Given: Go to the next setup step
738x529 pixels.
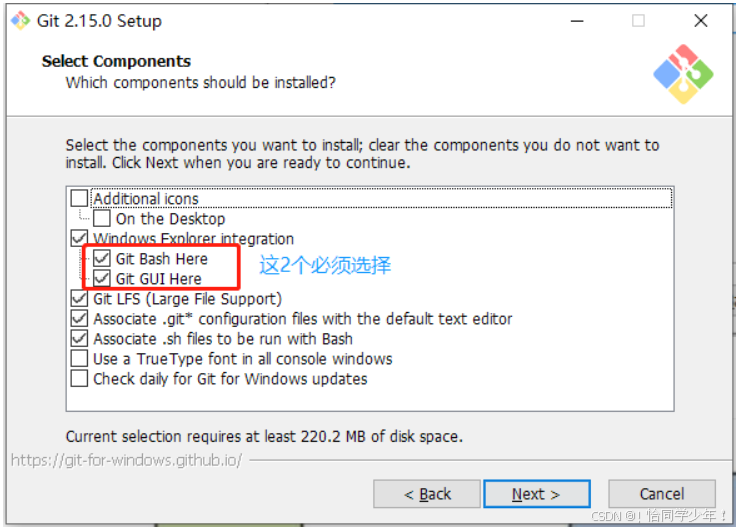Looking at the screenshot, I should (x=537, y=494).
